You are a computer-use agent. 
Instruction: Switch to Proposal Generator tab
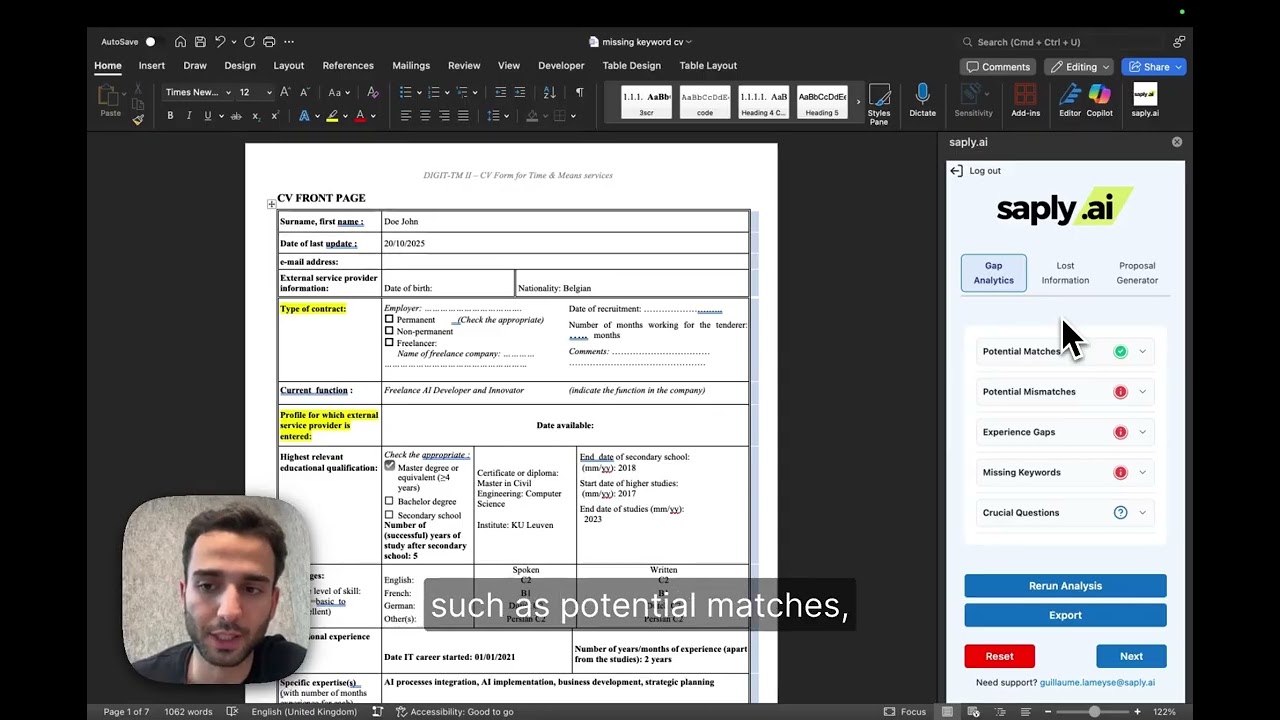1137,273
